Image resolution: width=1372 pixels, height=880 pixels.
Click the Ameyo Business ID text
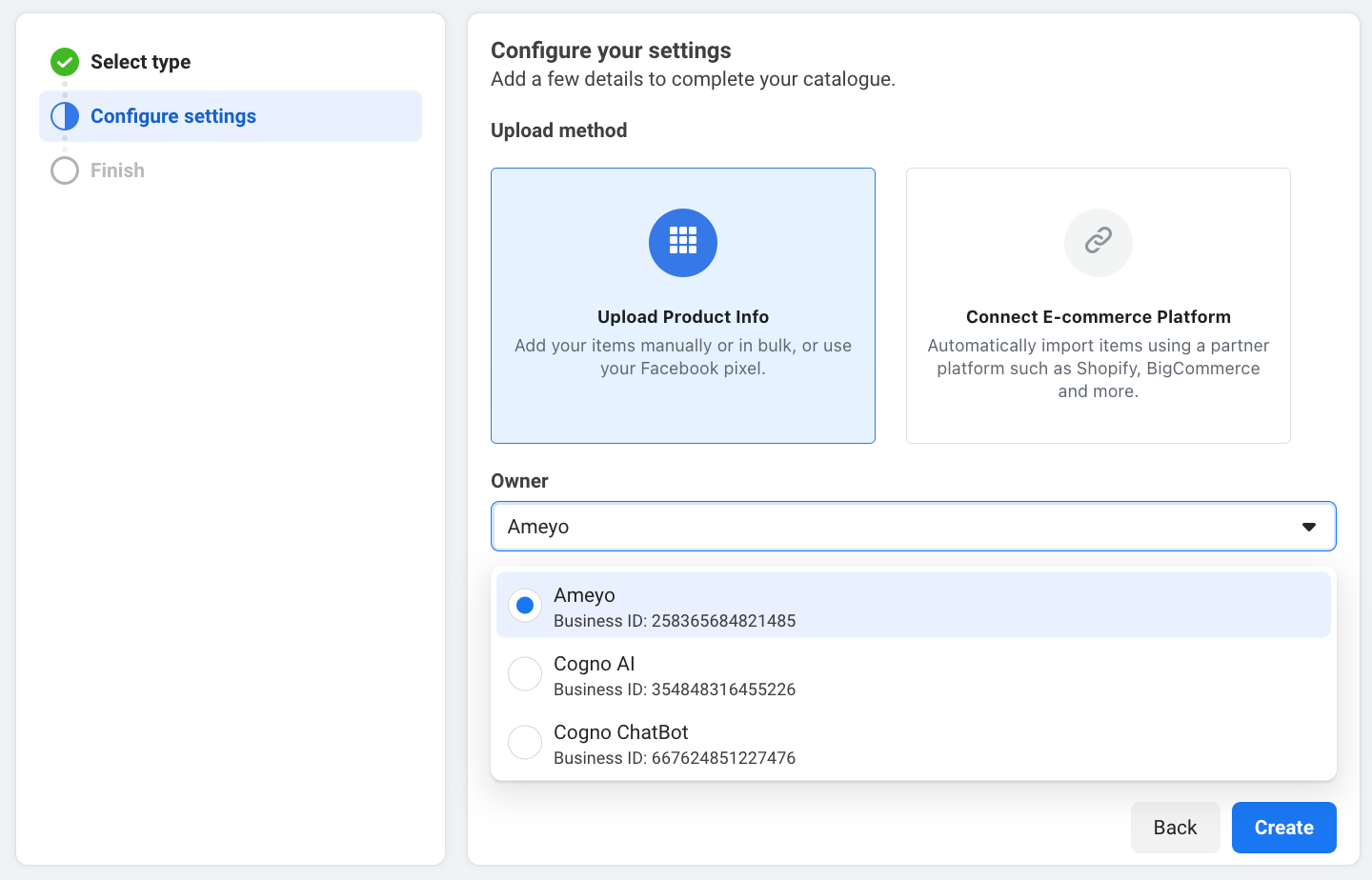[x=675, y=621]
